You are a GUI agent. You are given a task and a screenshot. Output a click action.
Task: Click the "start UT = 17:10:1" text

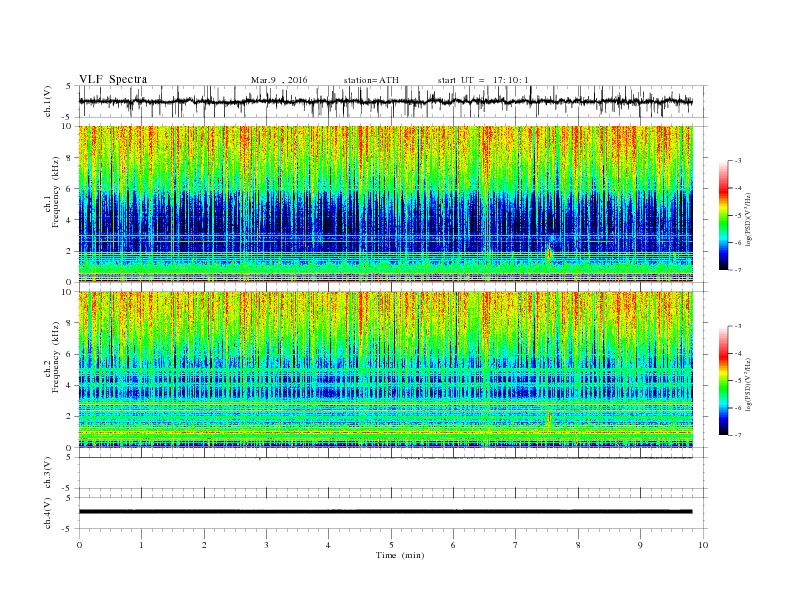click(483, 80)
